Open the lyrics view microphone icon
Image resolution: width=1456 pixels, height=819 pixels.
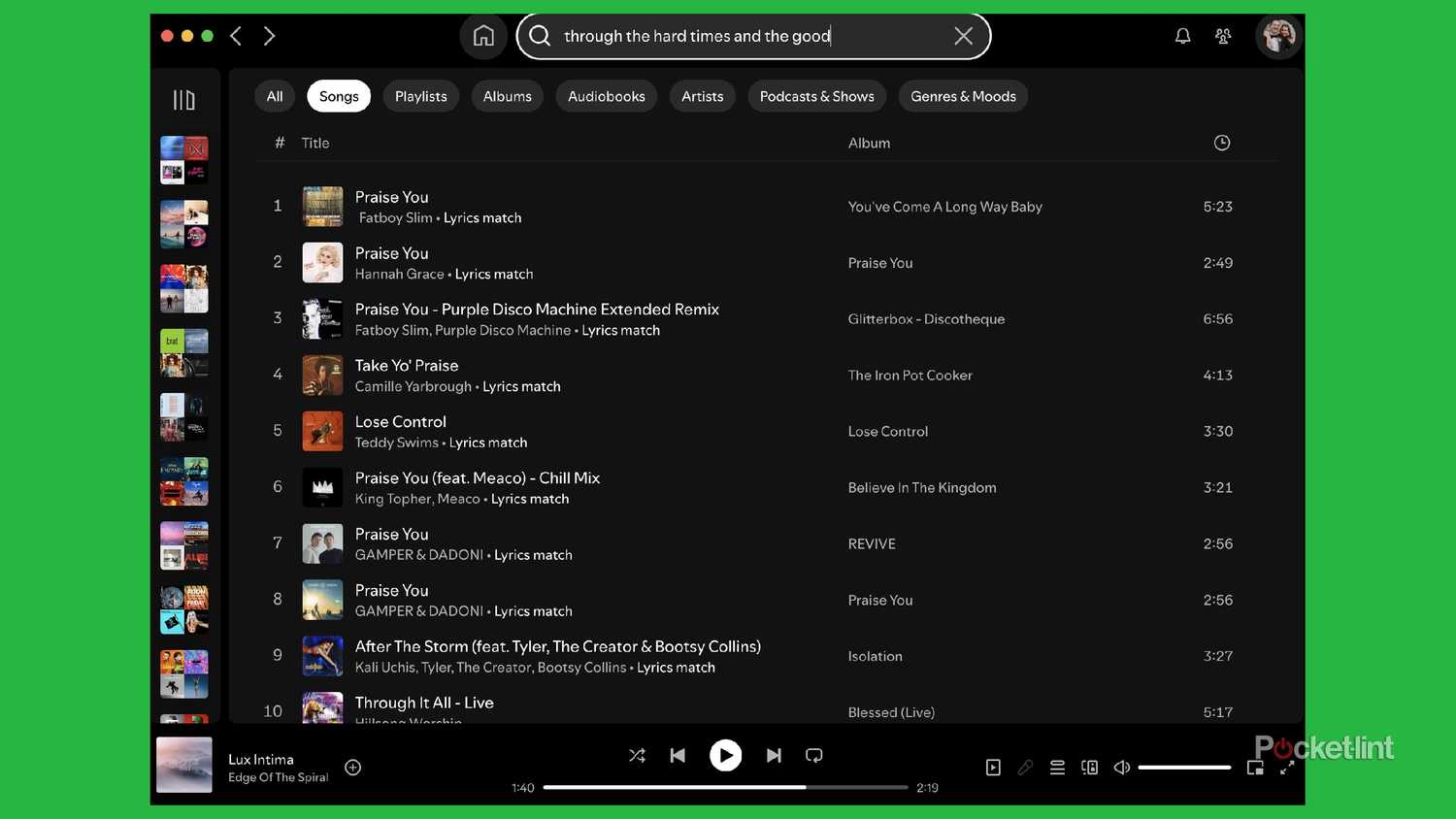[x=1025, y=767]
